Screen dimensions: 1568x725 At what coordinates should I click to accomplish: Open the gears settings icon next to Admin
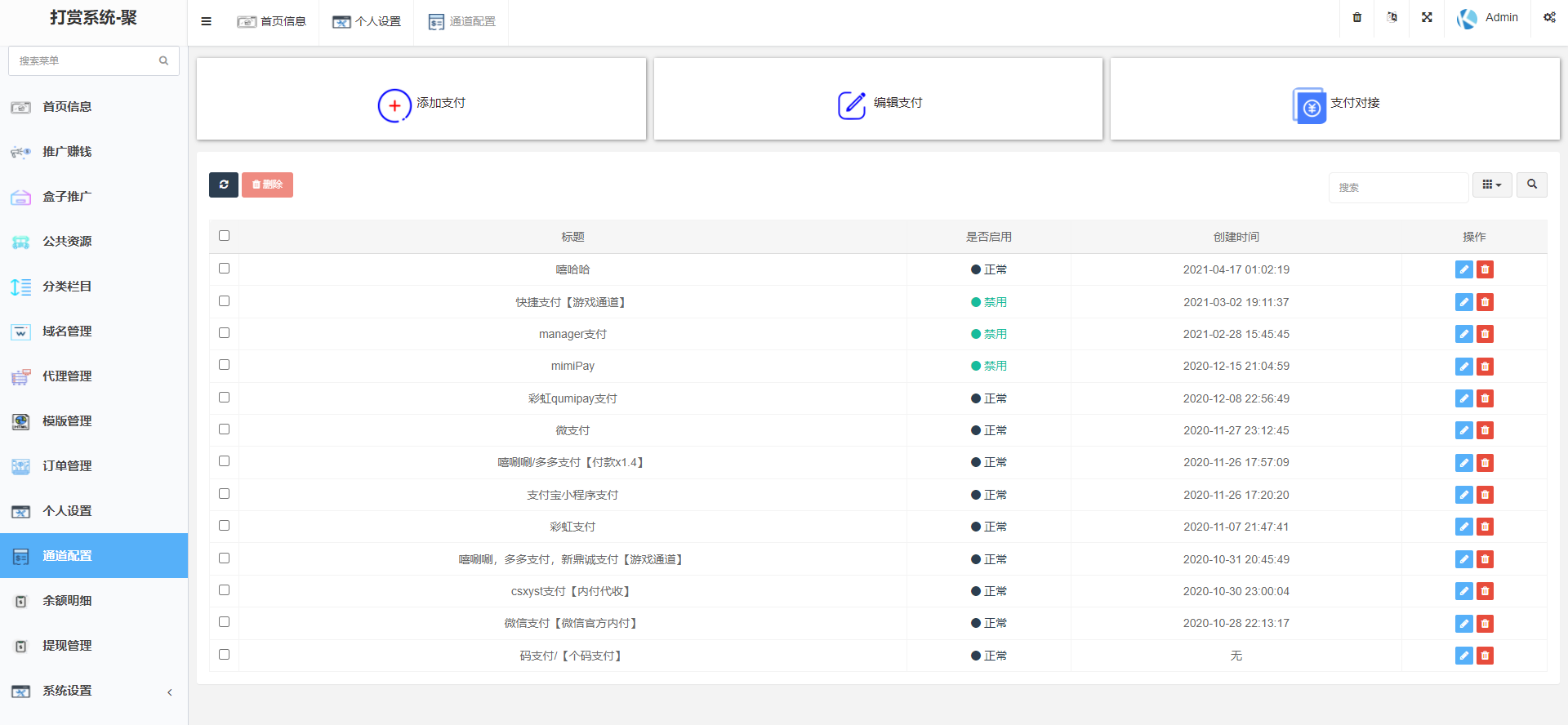(1549, 17)
